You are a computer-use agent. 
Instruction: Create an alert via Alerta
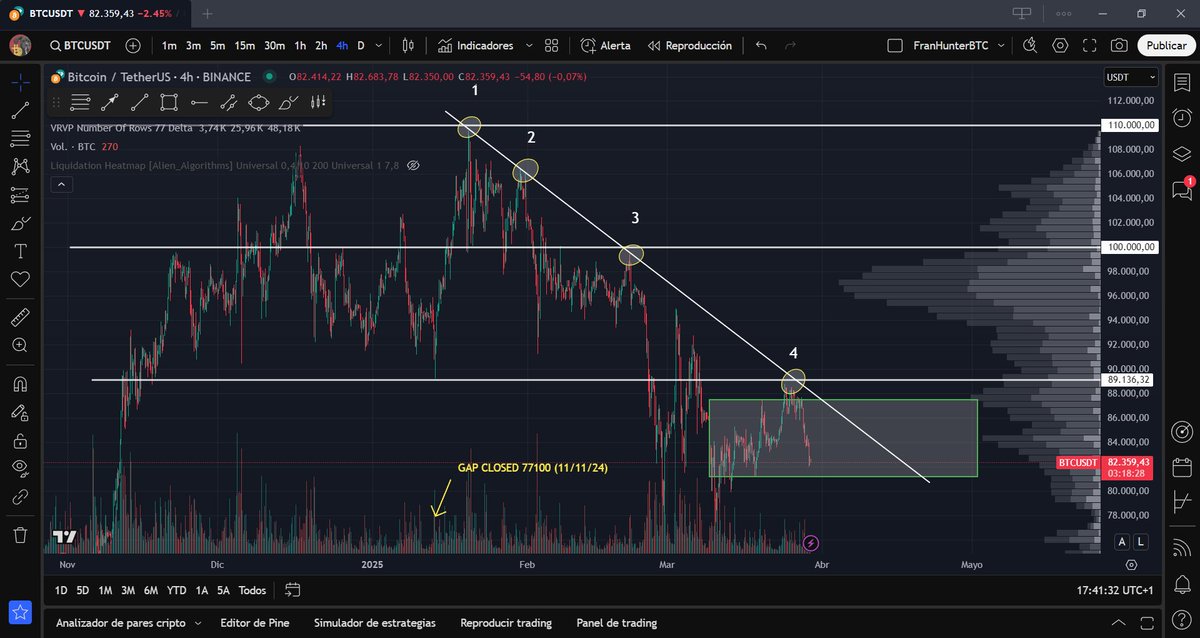coord(606,45)
